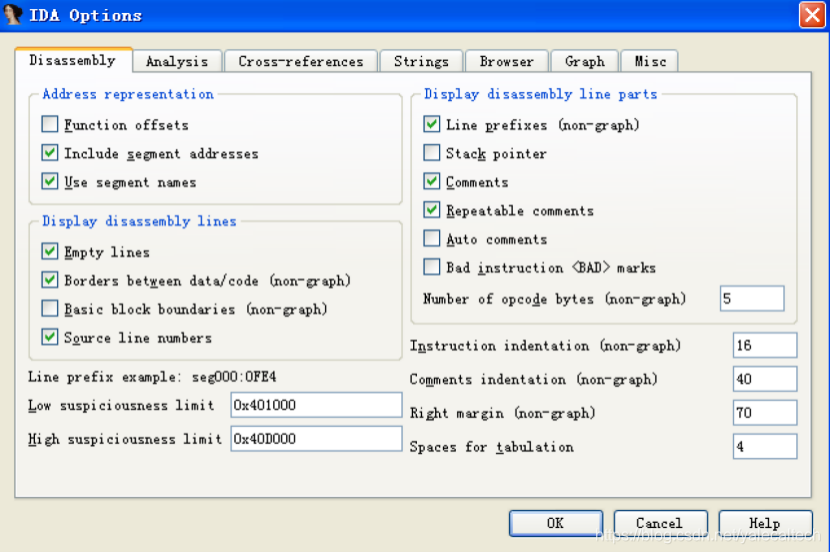This screenshot has width=830, height=554.
Task: Open the Graph tab
Action: coord(584,61)
